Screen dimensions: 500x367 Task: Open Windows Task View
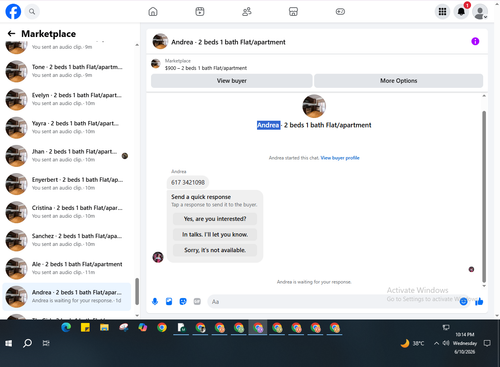tap(46, 343)
